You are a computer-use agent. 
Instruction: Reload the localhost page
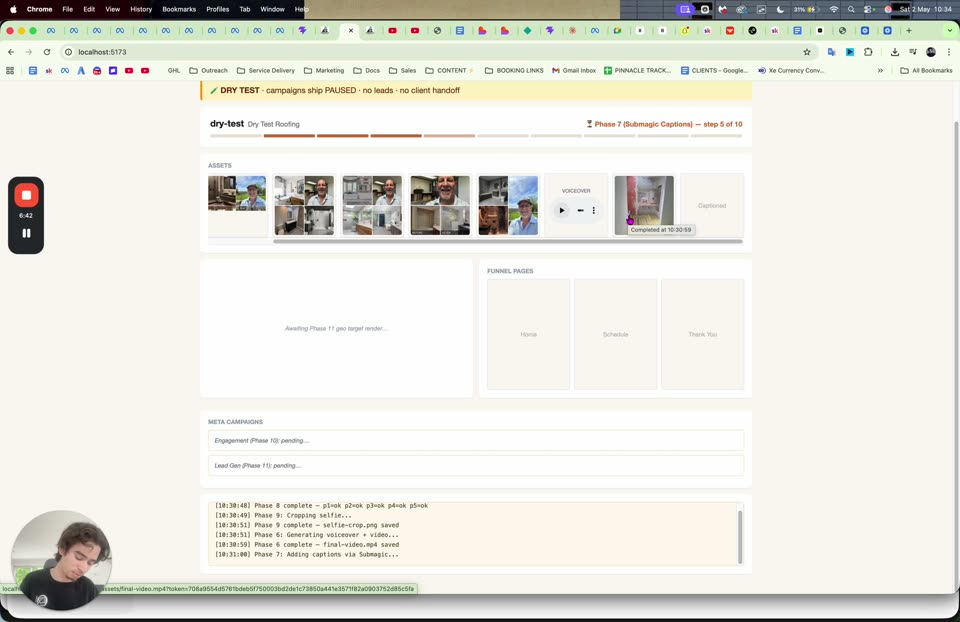pos(47,52)
